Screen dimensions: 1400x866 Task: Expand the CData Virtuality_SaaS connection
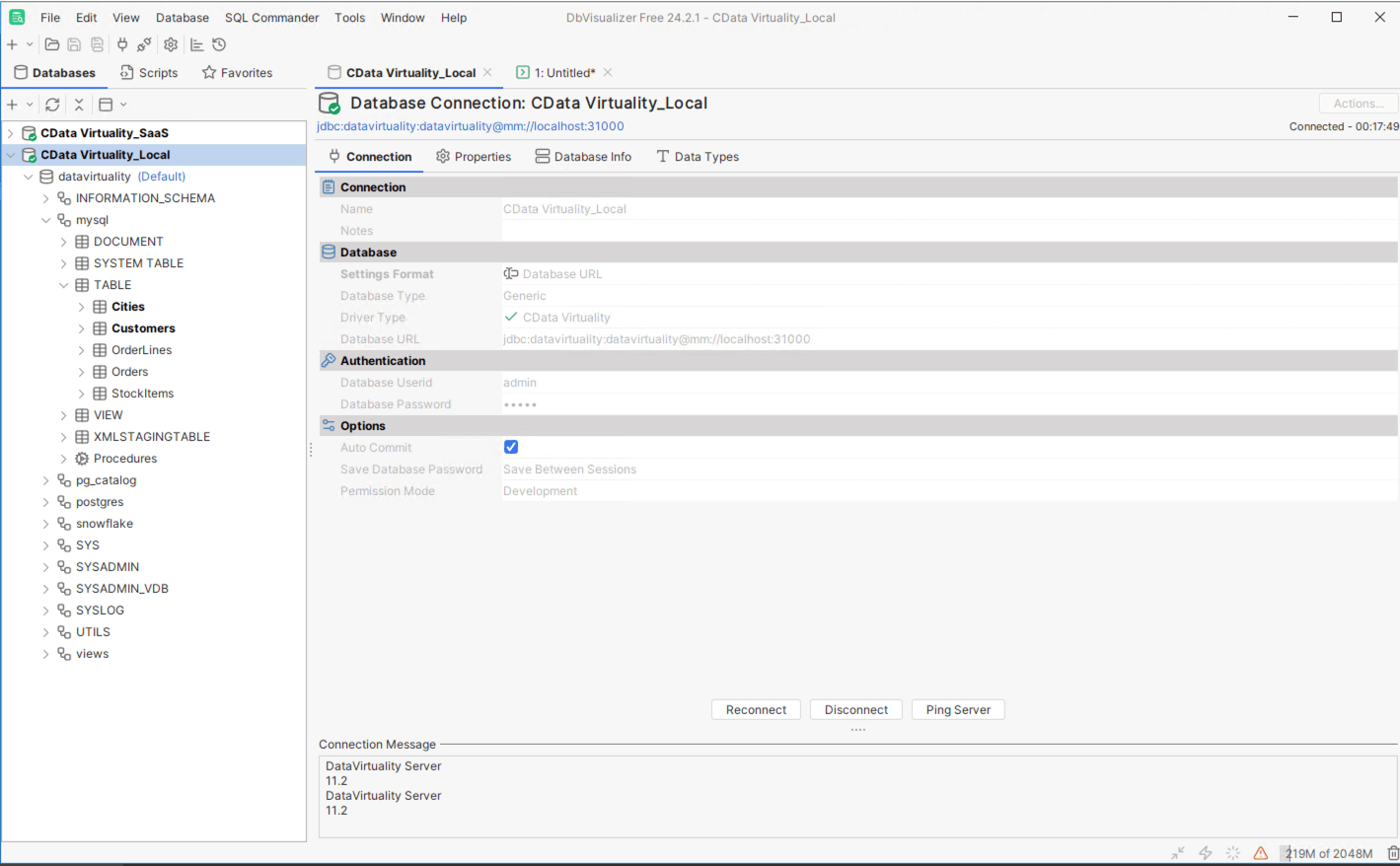(x=11, y=133)
